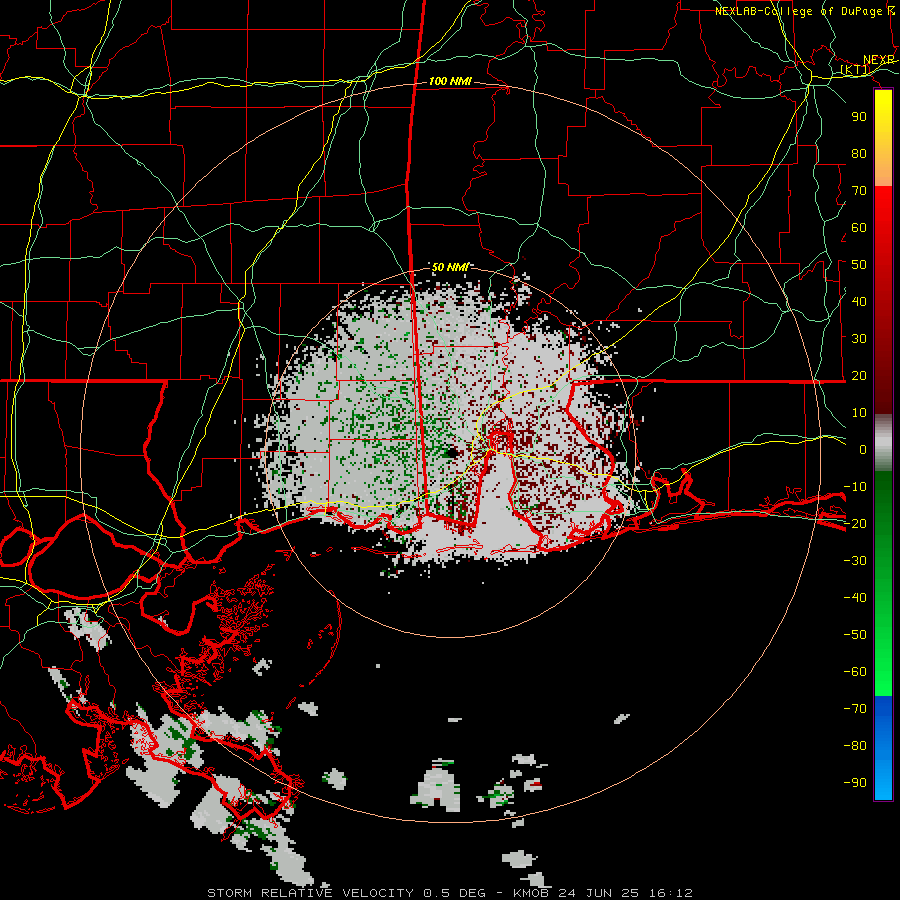This screenshot has height=900, width=900.
Task: Click the 70 value on velocity scale
Action: click(x=859, y=191)
